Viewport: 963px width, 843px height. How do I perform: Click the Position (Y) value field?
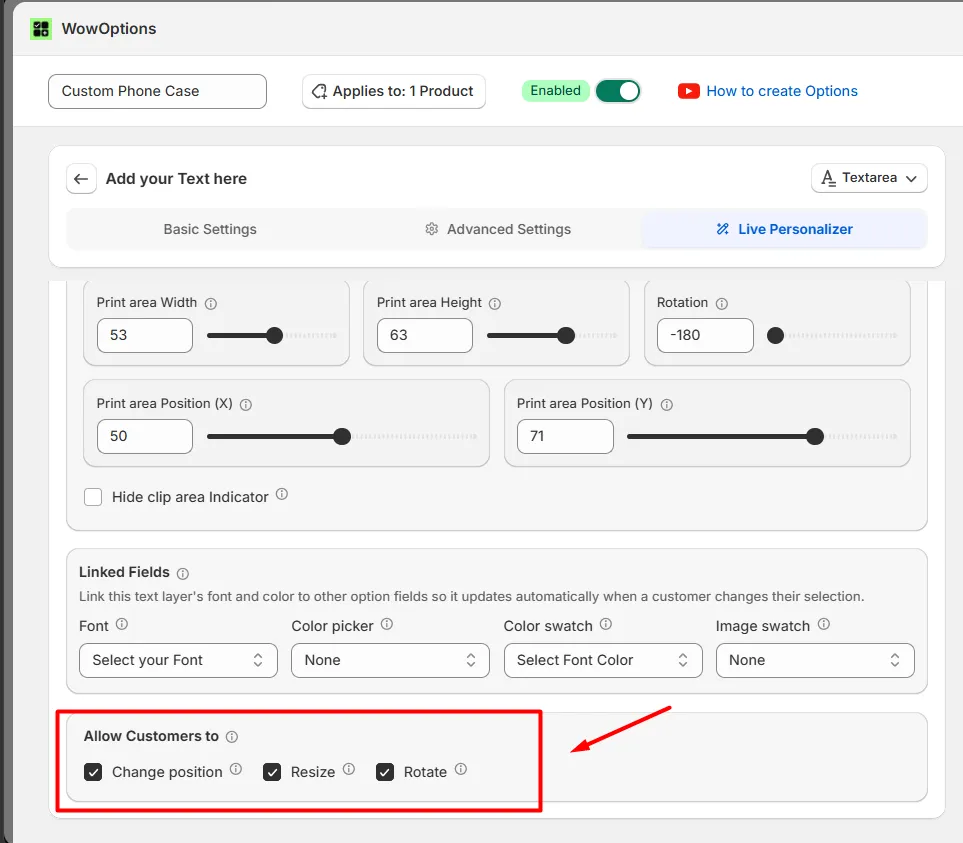565,437
